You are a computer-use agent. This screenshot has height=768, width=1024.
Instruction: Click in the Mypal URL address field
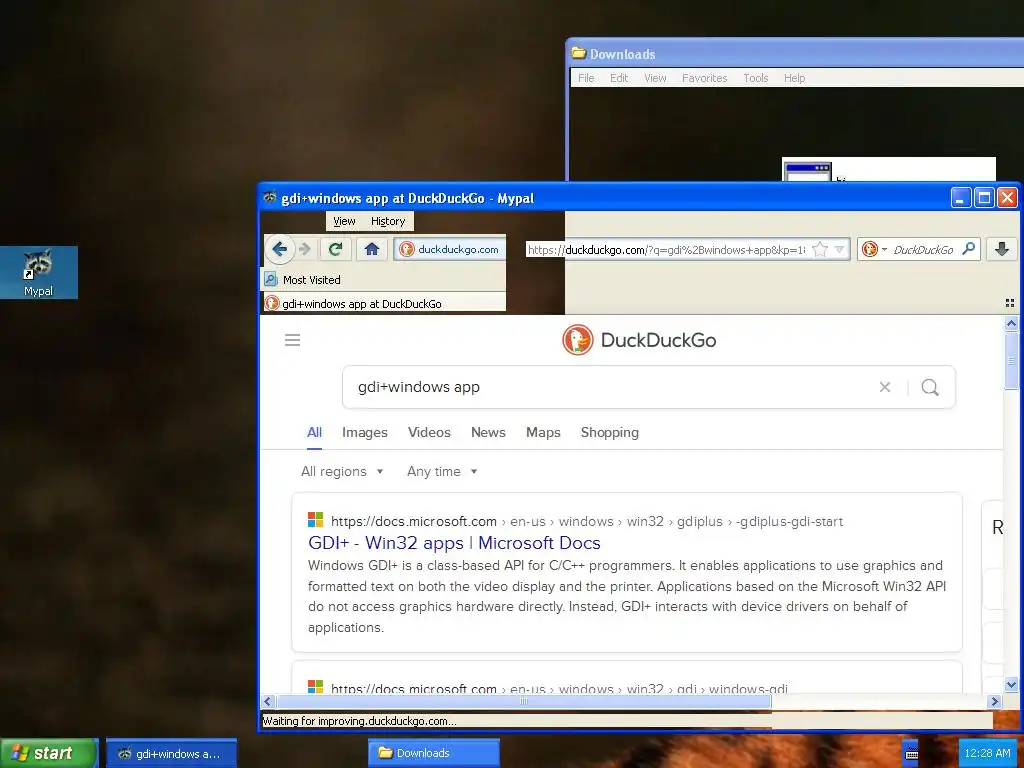[667, 249]
